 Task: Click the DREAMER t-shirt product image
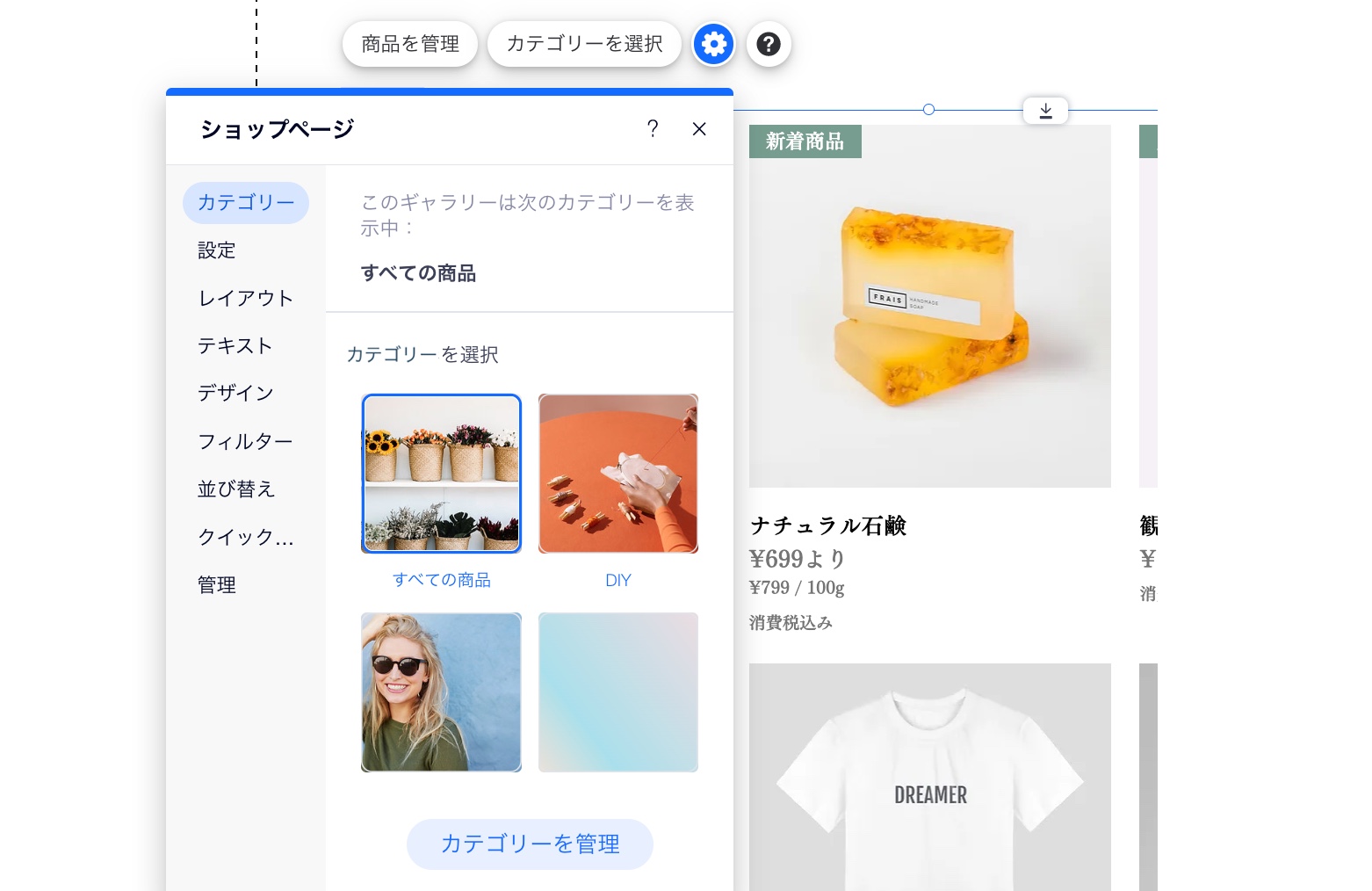coord(930,778)
